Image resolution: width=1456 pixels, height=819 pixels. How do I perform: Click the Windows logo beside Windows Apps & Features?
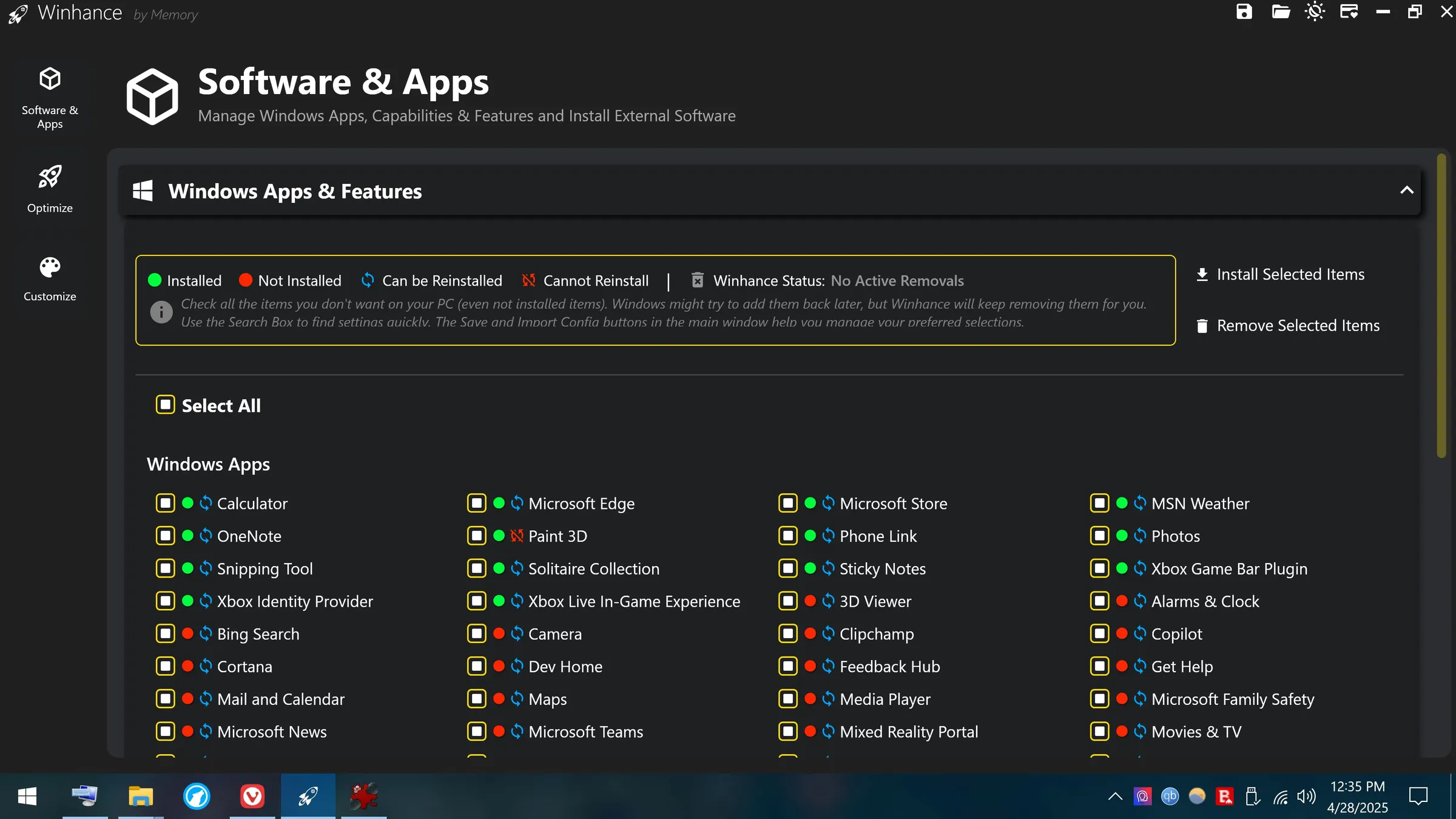pyautogui.click(x=143, y=190)
